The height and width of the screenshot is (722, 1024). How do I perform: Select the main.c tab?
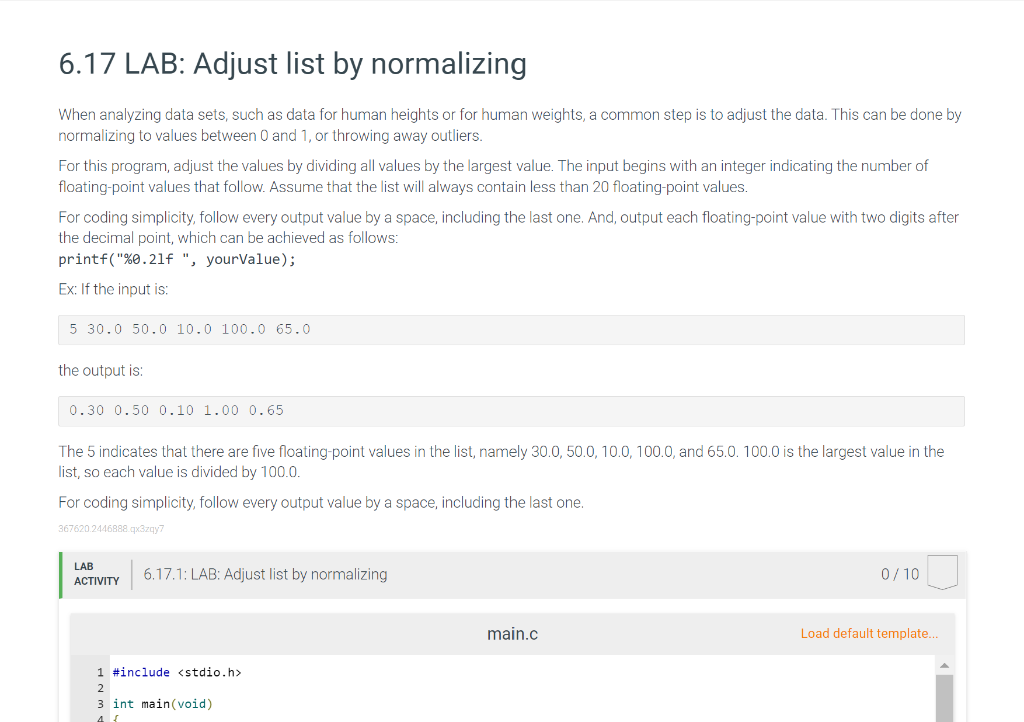coord(512,633)
